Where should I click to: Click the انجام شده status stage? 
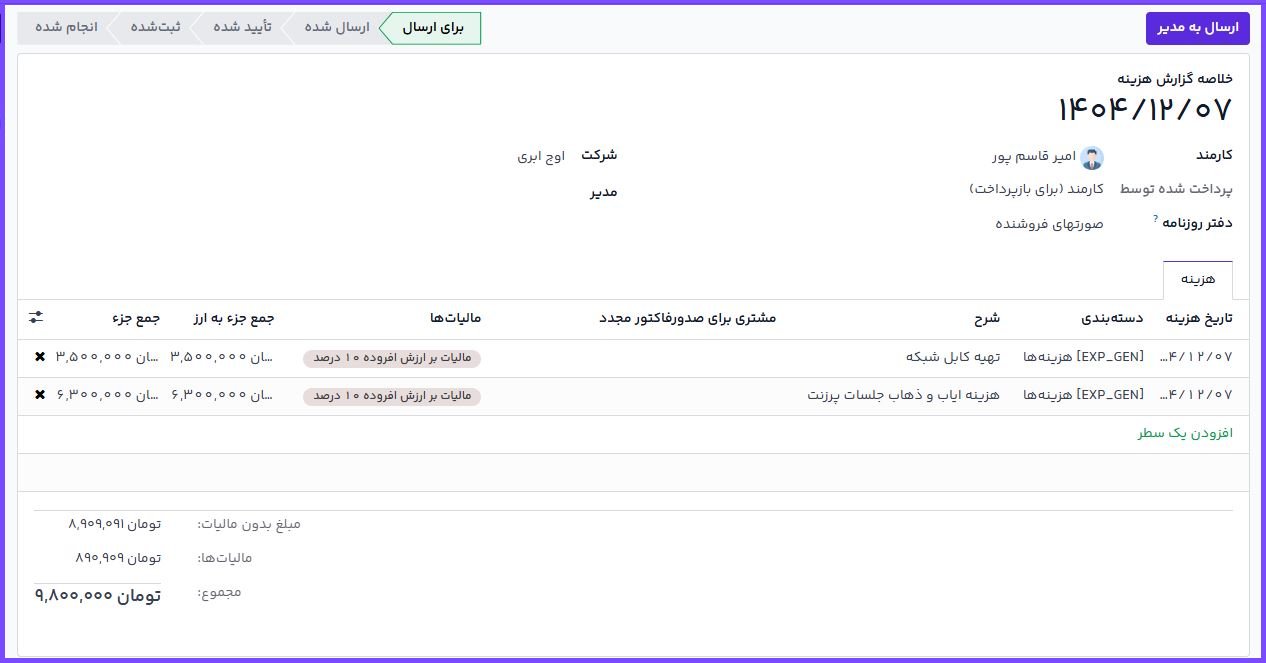tap(67, 28)
